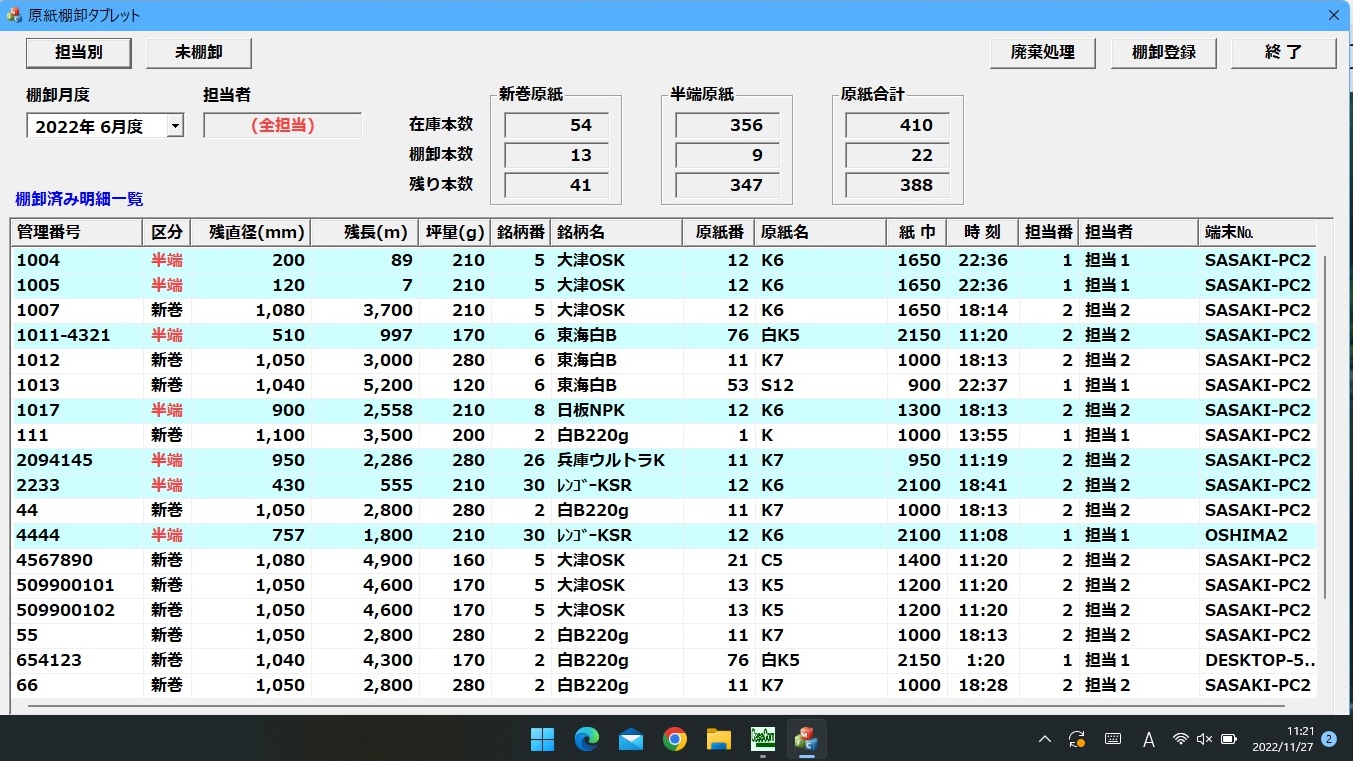Sort by the 区分 column header
1353x761 pixels.
click(166, 232)
